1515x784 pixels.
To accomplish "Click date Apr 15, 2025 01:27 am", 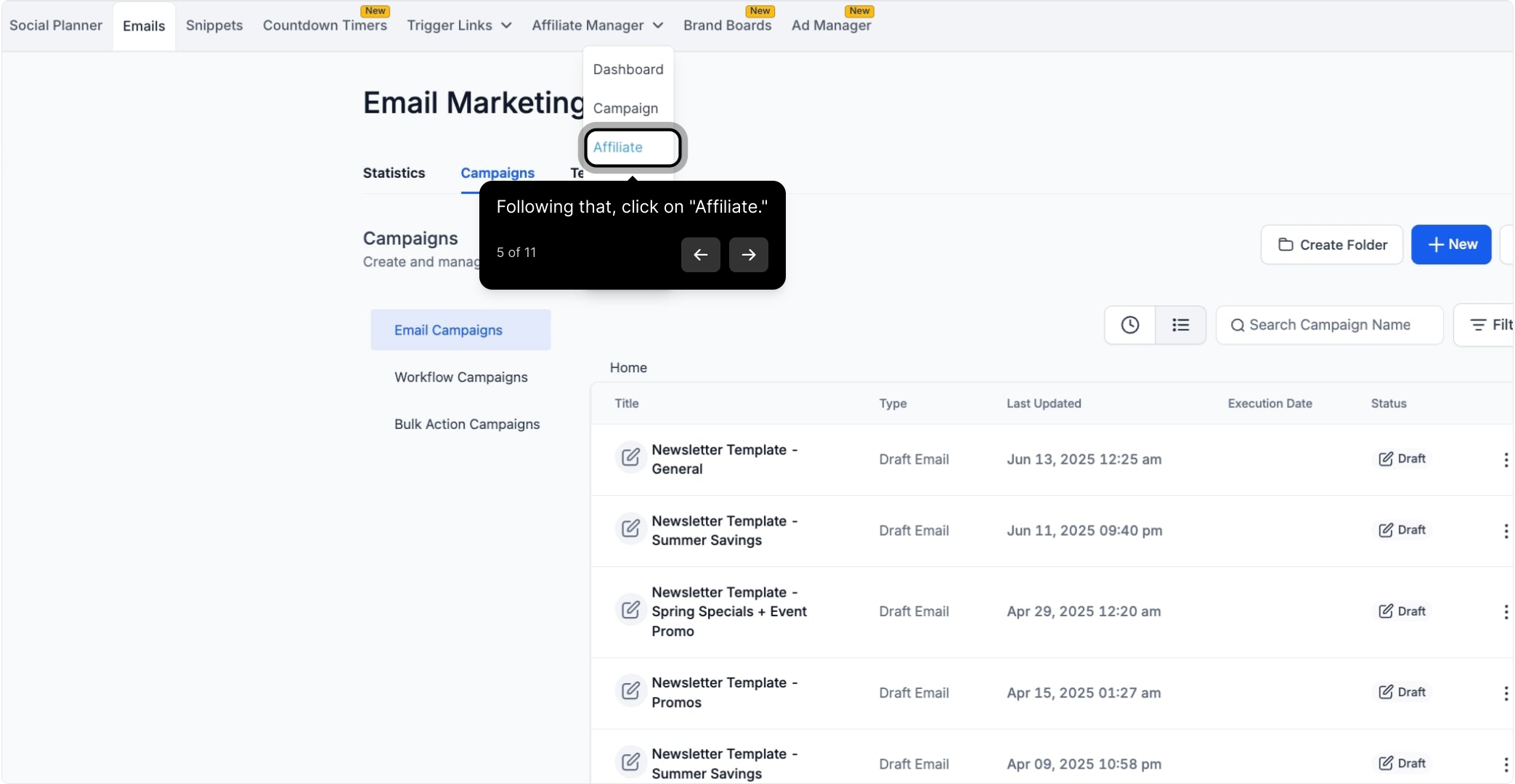I will 1084,693.
